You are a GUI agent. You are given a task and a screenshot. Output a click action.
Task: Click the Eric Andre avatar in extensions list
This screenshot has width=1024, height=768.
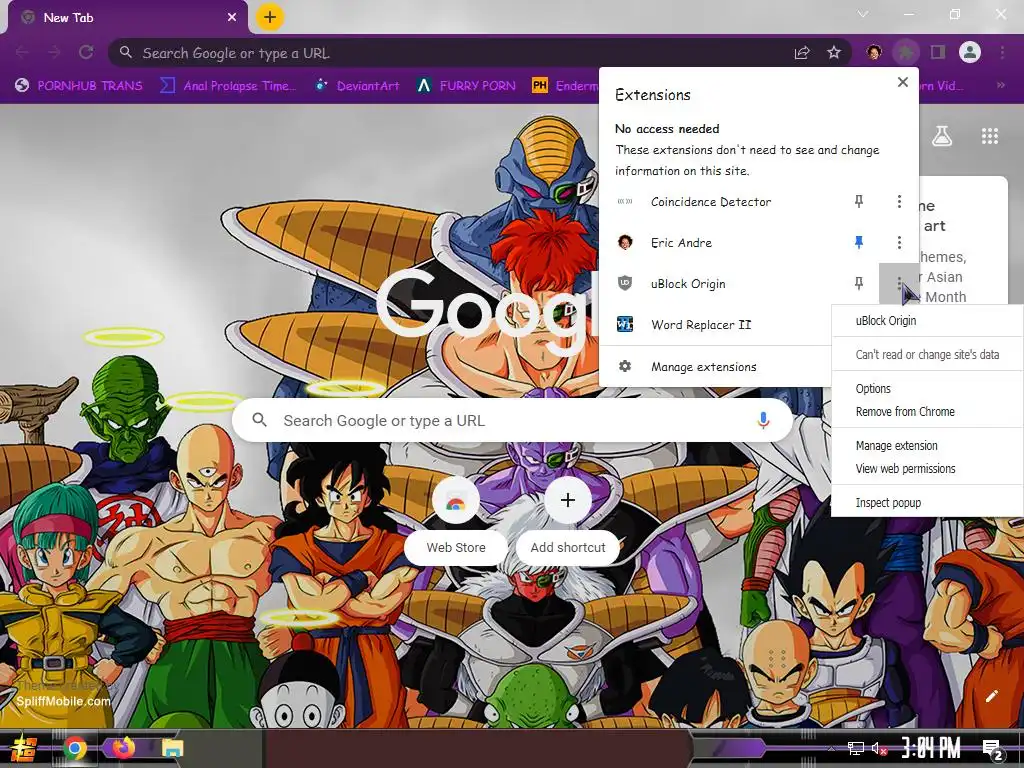[x=625, y=242]
